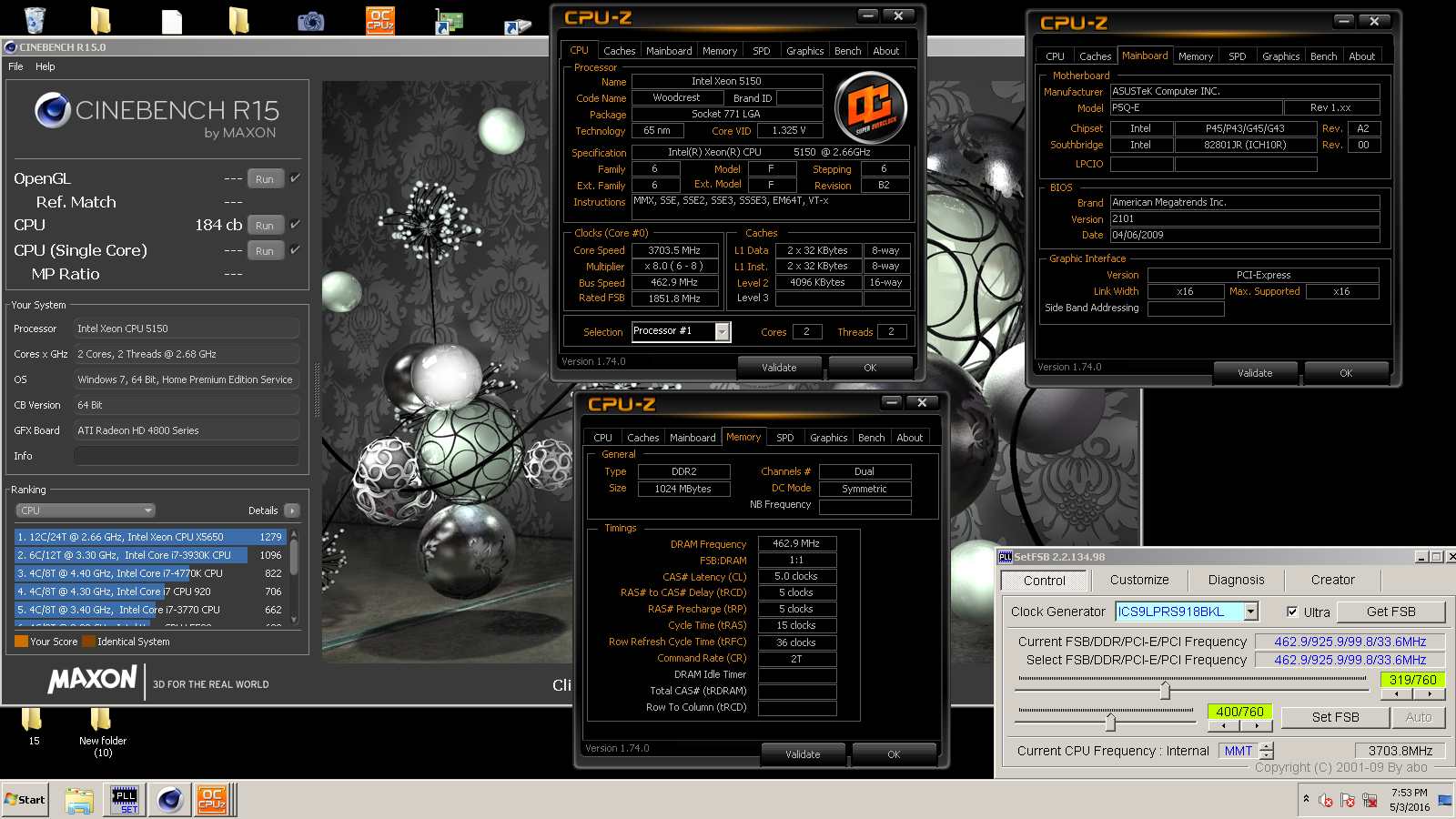Viewport: 1456px width, 819px height.
Task: Run the CPU benchmark
Action: coord(265,225)
